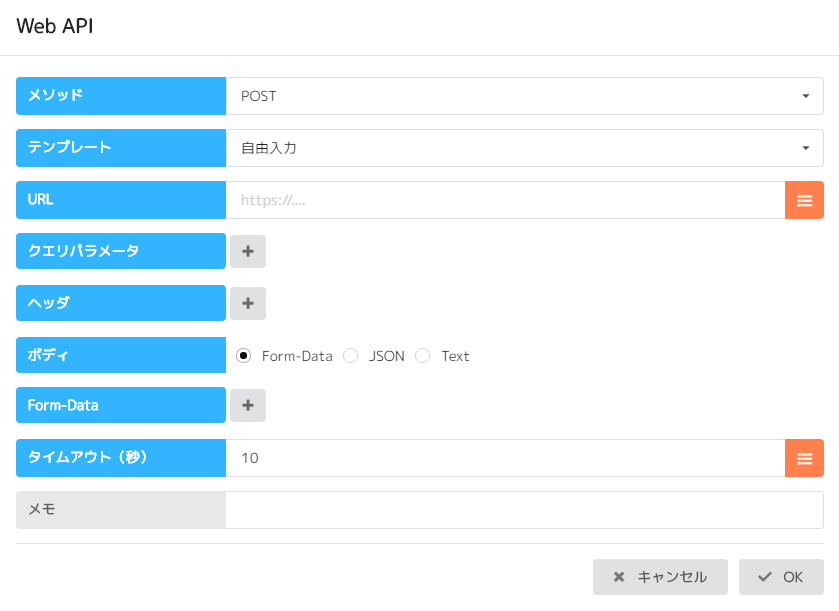This screenshot has height=611, width=839.
Task: Select the Form-Data body radio button
Action: click(244, 356)
